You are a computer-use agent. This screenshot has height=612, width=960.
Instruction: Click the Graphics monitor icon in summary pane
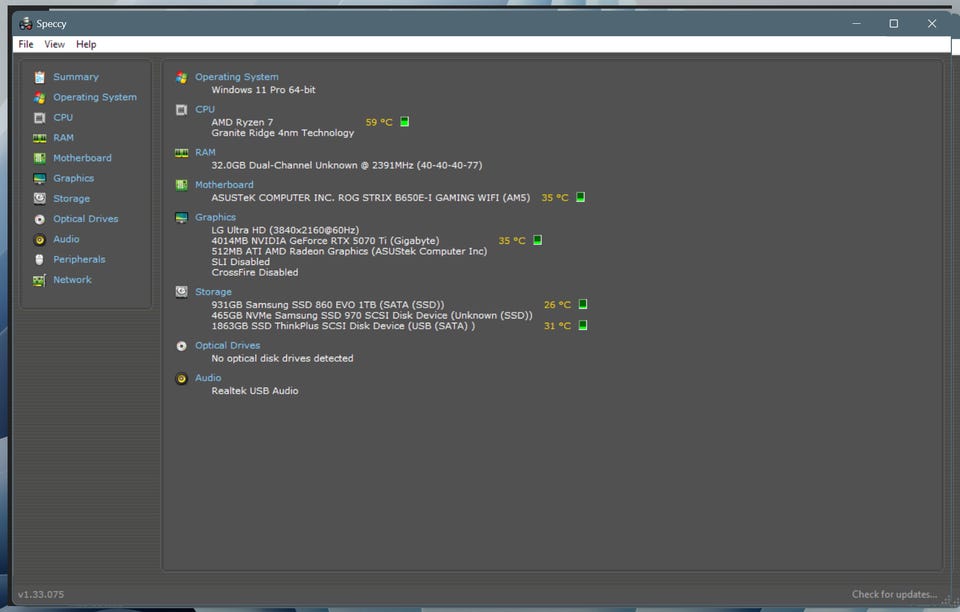pos(182,218)
